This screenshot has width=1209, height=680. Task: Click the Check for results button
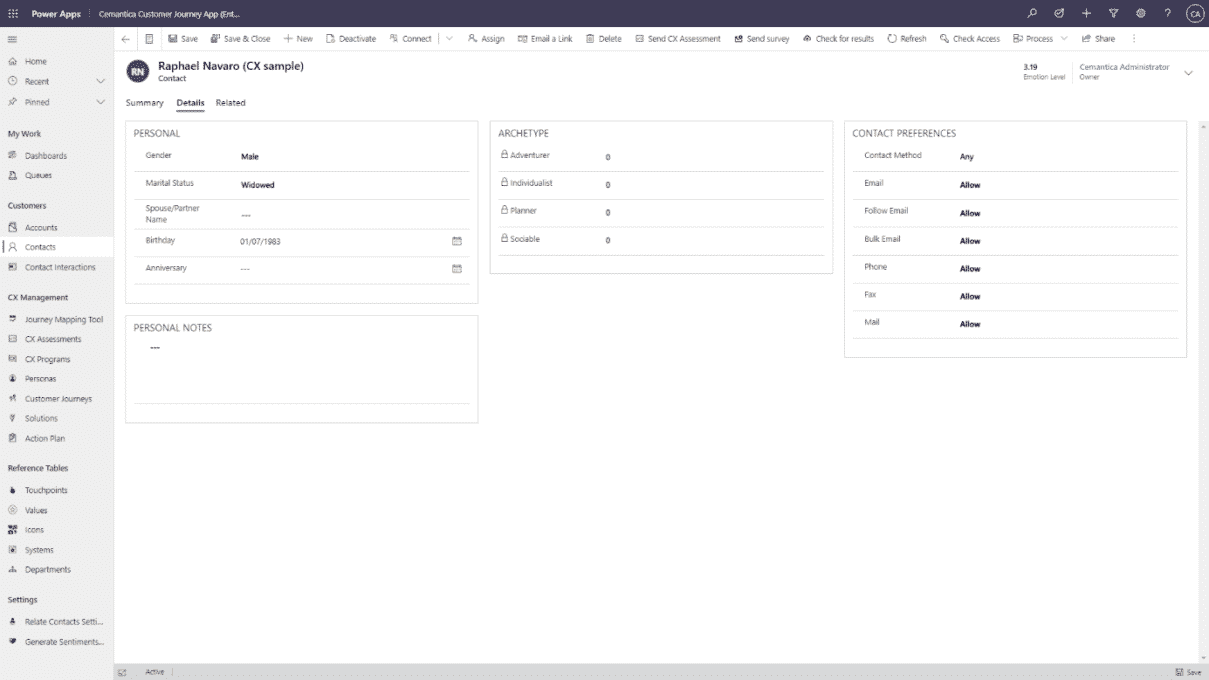(838, 39)
